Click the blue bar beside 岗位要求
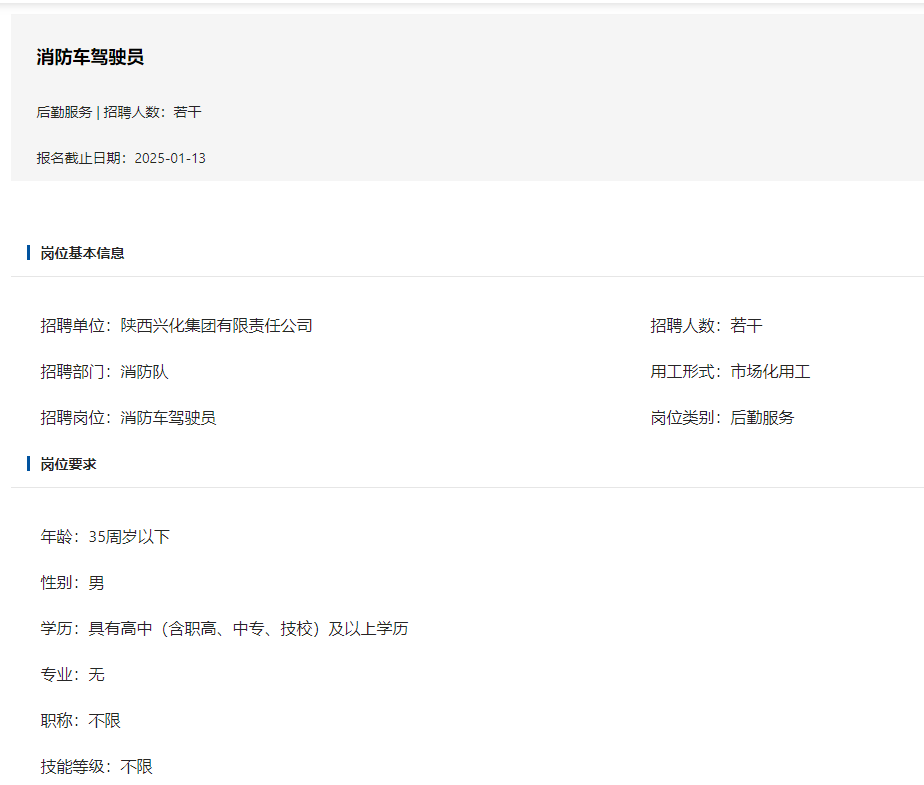The width and height of the screenshot is (924, 785). coord(28,464)
